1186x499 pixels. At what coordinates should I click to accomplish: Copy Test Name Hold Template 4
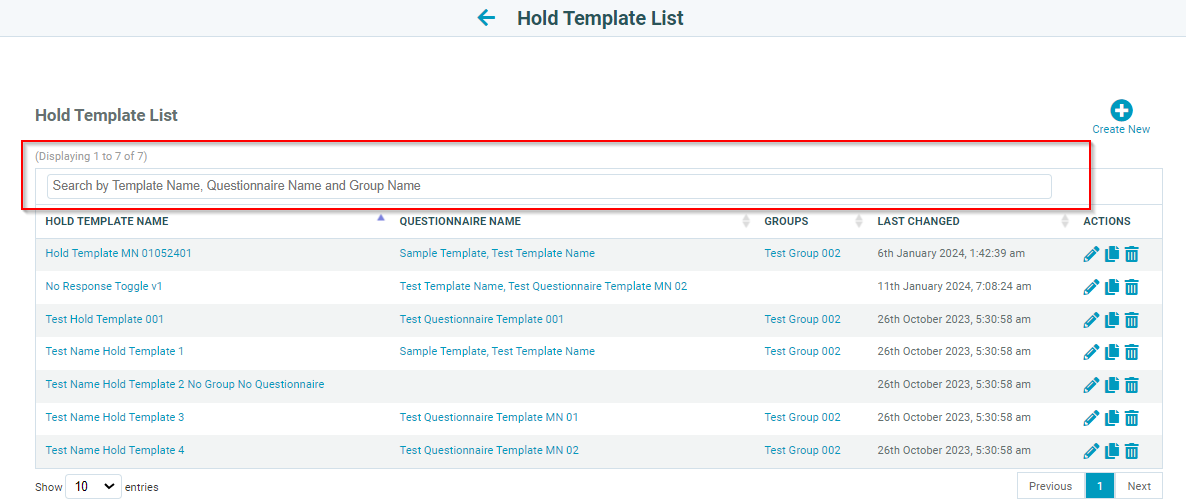point(1111,451)
